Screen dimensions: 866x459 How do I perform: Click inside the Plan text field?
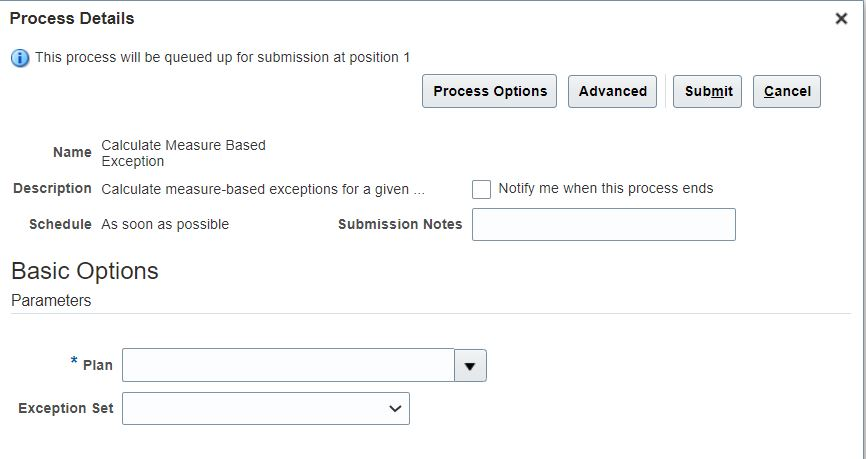coord(288,365)
